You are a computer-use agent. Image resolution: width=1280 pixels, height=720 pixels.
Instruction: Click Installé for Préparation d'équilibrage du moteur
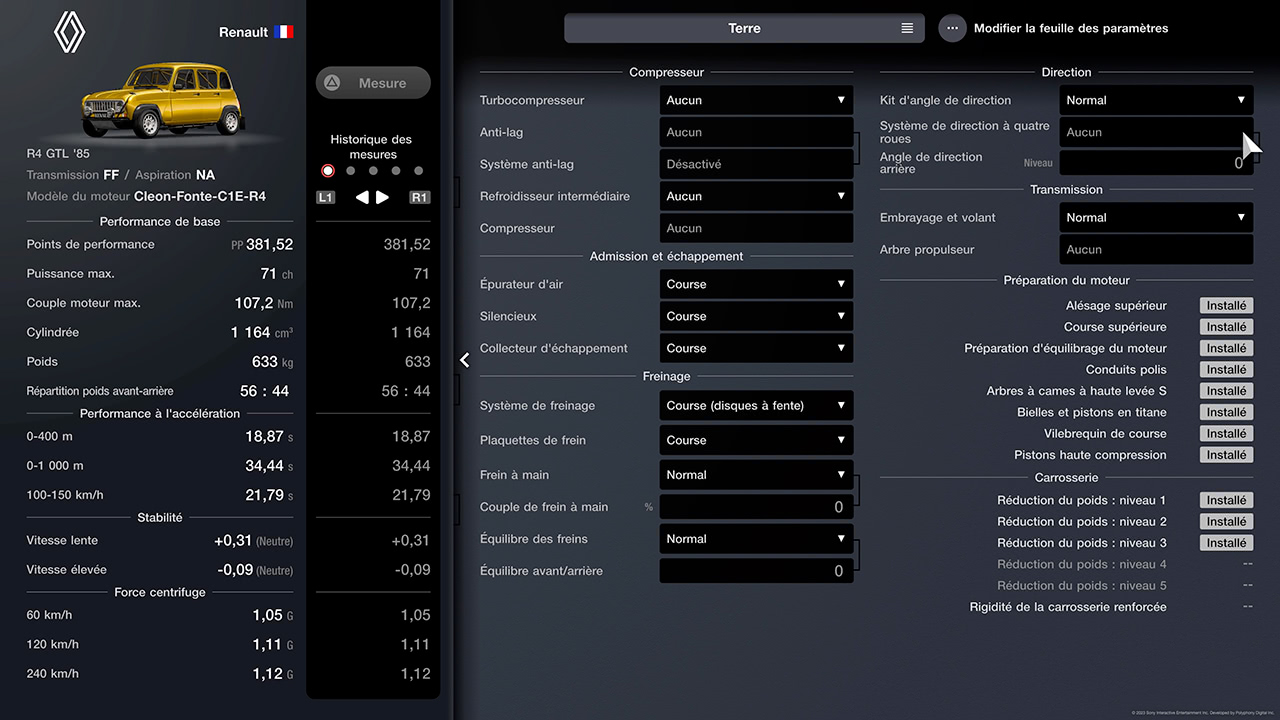tap(1226, 348)
